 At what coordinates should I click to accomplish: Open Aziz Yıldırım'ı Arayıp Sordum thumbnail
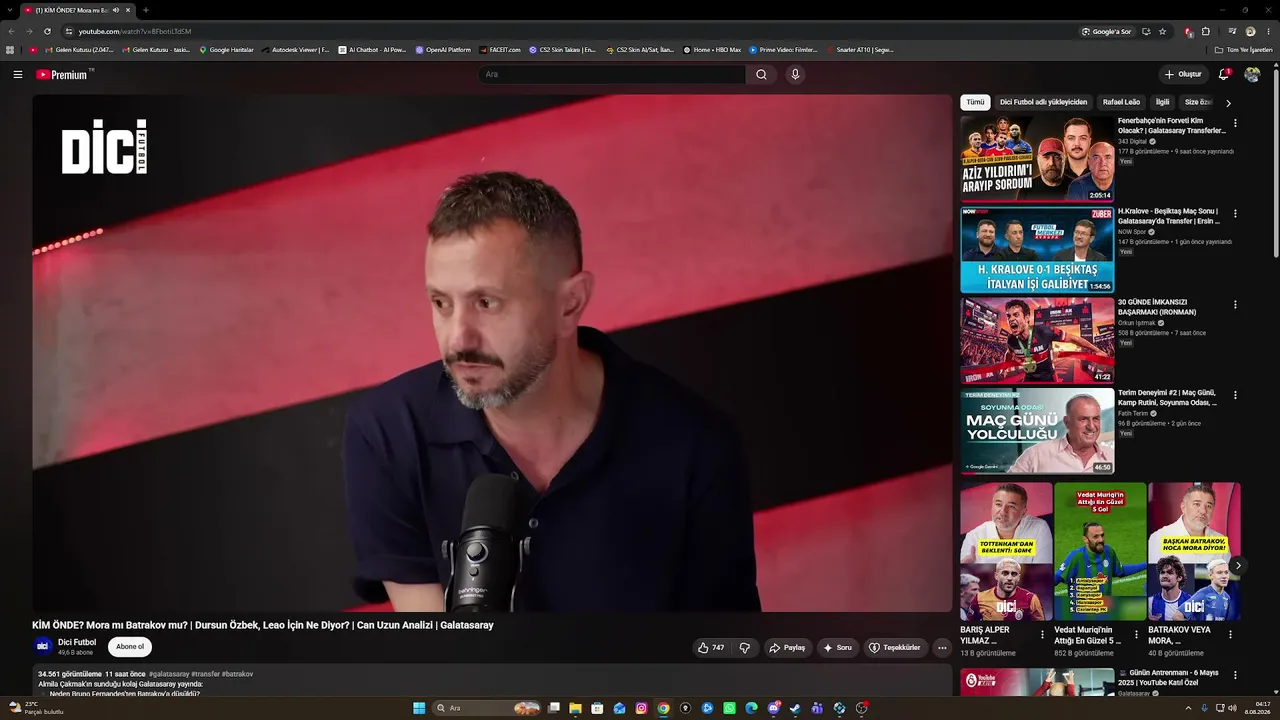click(x=1037, y=159)
